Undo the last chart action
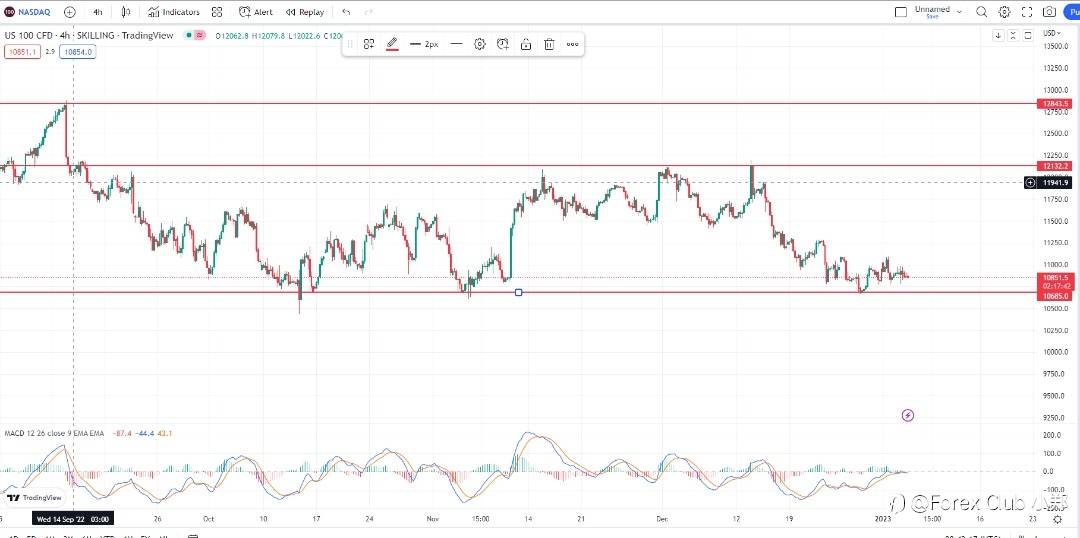 [x=346, y=12]
